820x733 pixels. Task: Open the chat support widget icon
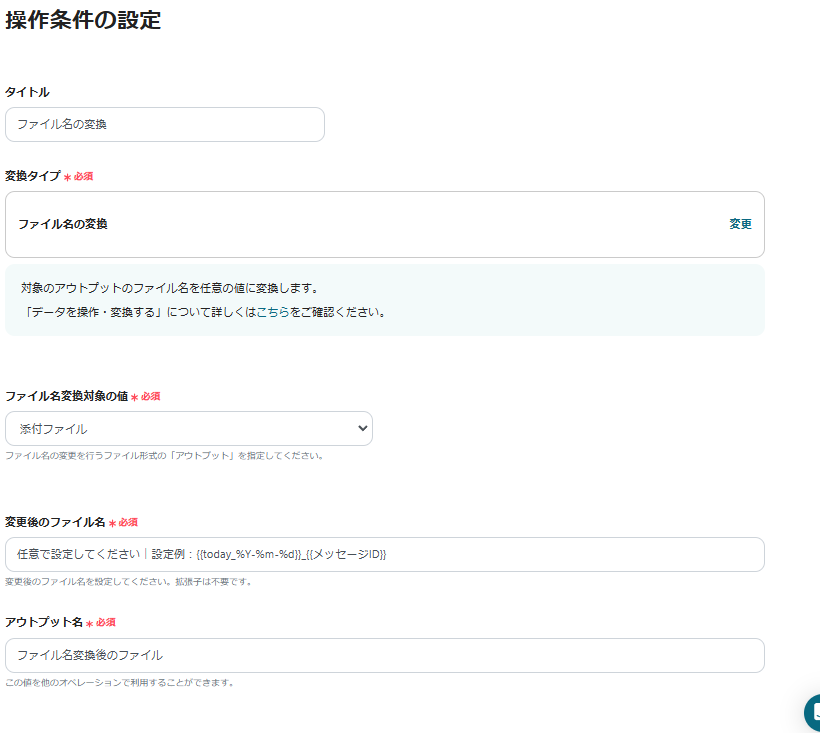[x=811, y=712]
